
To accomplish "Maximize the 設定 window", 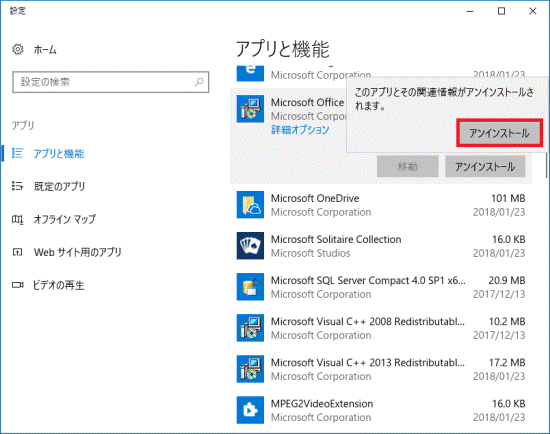I will [x=502, y=11].
